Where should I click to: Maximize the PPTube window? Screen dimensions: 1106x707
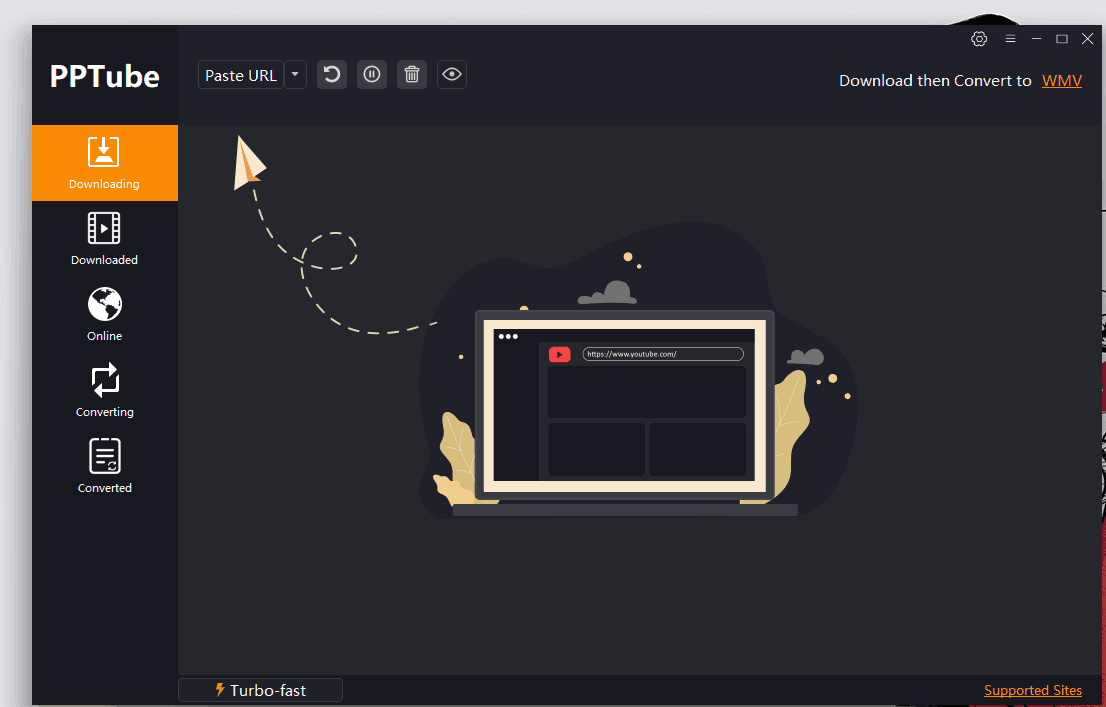pyautogui.click(x=1062, y=39)
